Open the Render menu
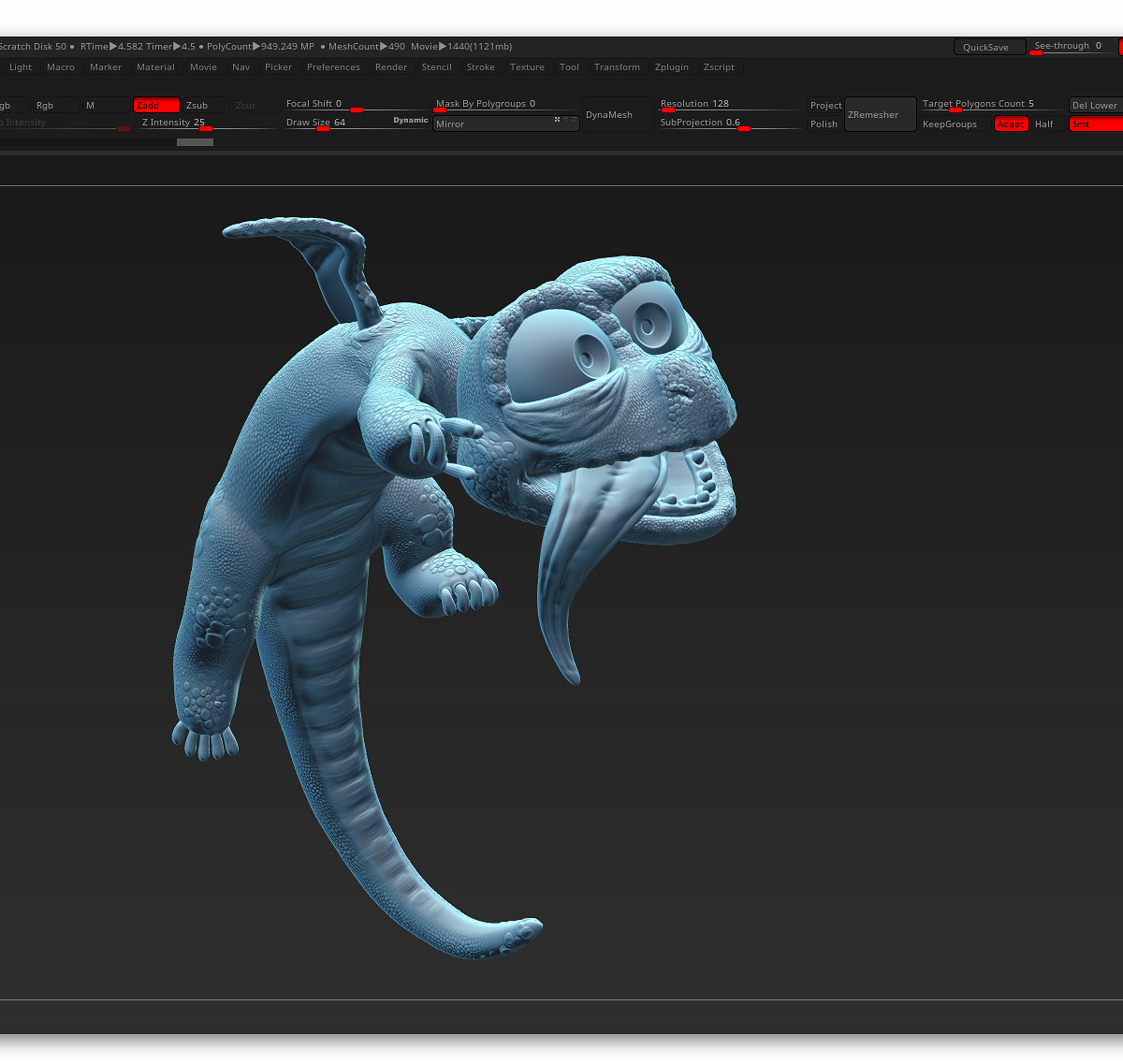This screenshot has width=1123, height=1064. [391, 67]
